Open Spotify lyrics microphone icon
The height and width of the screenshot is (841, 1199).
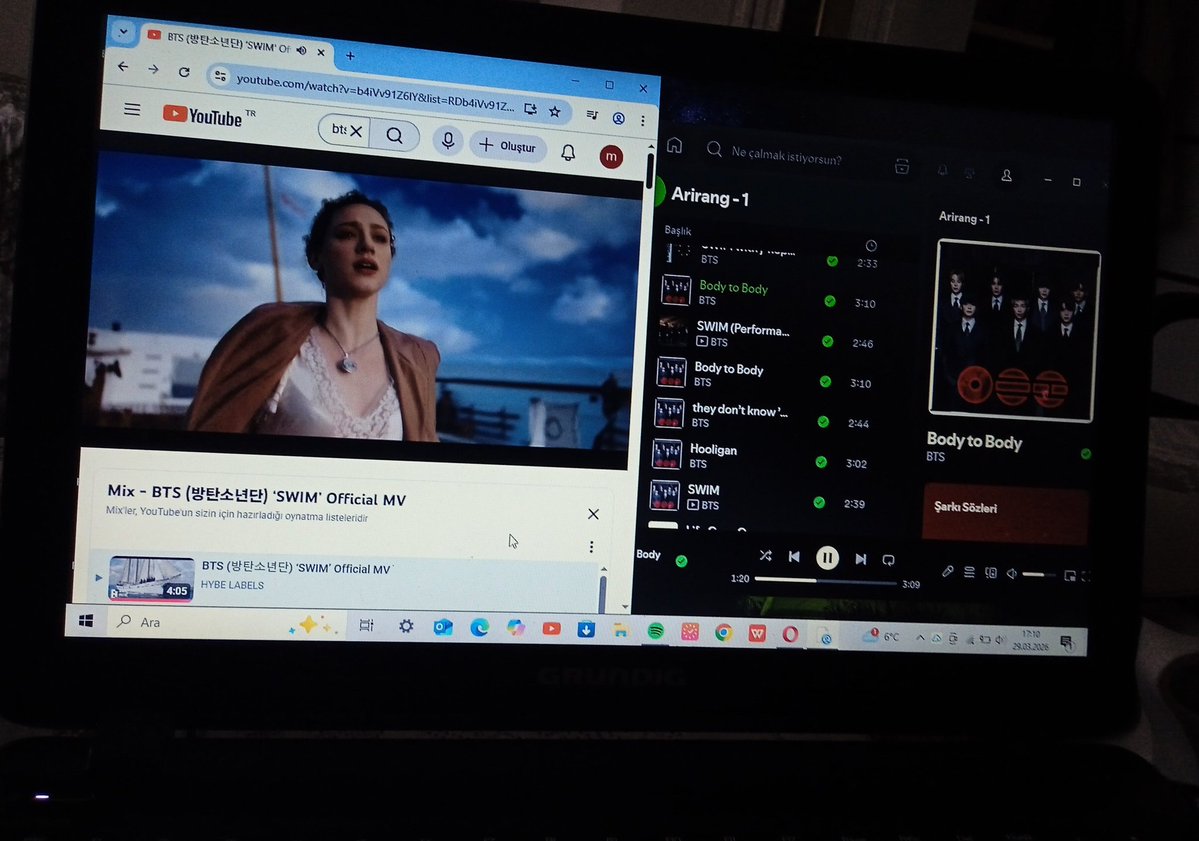point(947,571)
